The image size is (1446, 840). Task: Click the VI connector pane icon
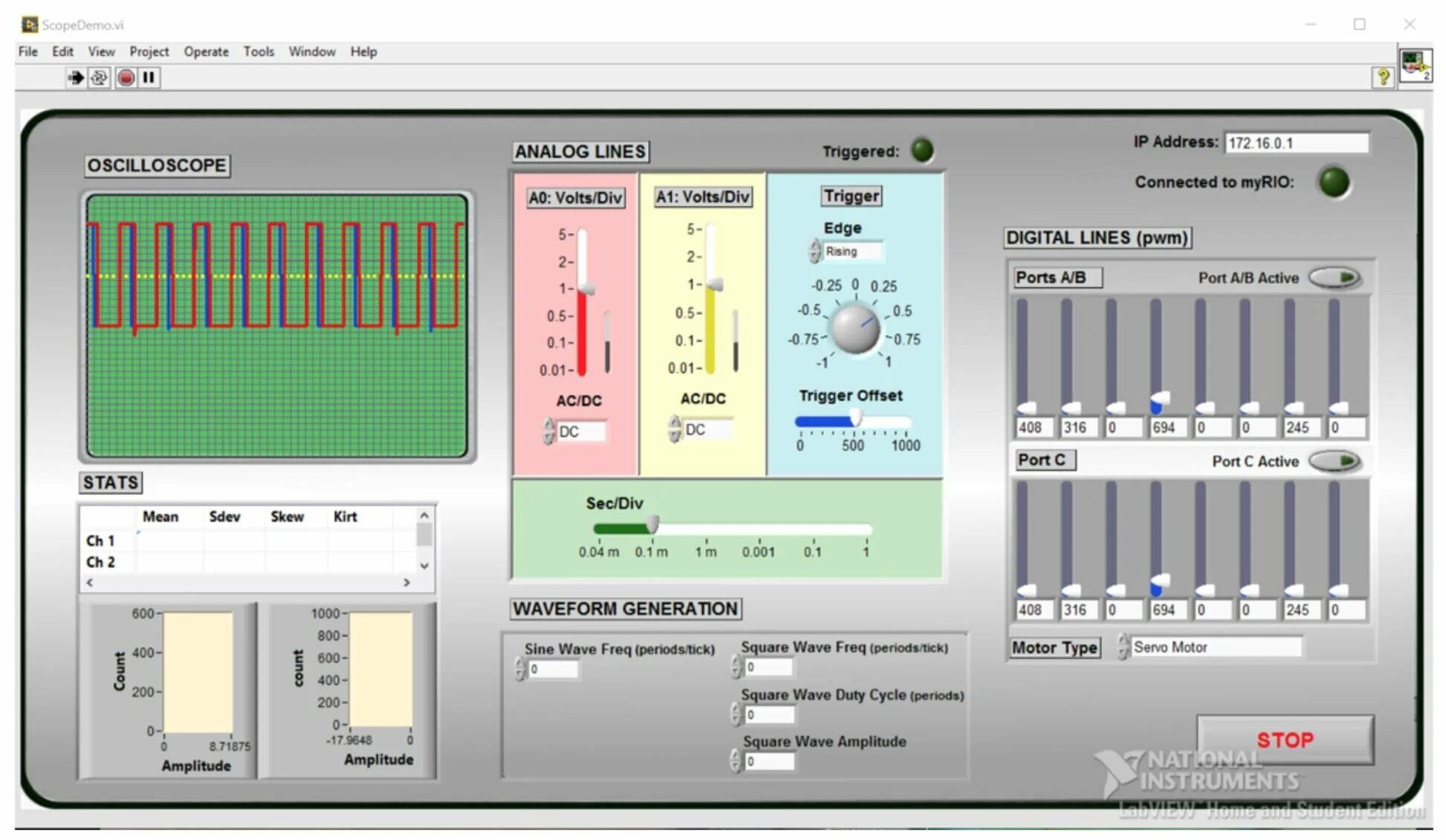point(1415,65)
